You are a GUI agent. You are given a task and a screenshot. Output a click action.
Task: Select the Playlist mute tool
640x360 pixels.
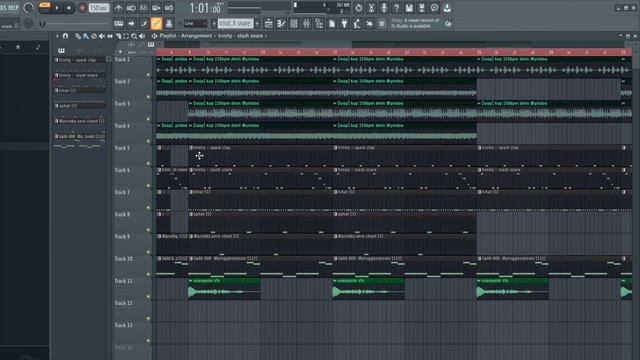102,36
